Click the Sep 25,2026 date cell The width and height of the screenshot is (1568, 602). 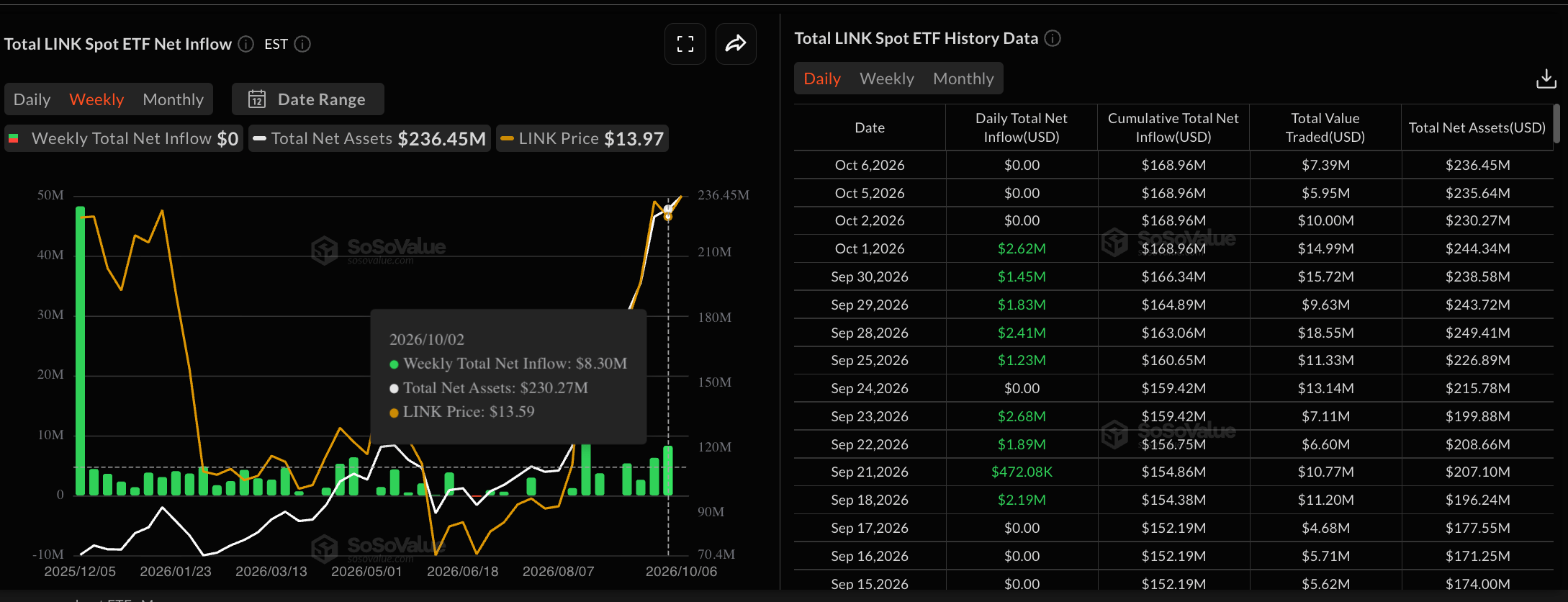point(870,361)
